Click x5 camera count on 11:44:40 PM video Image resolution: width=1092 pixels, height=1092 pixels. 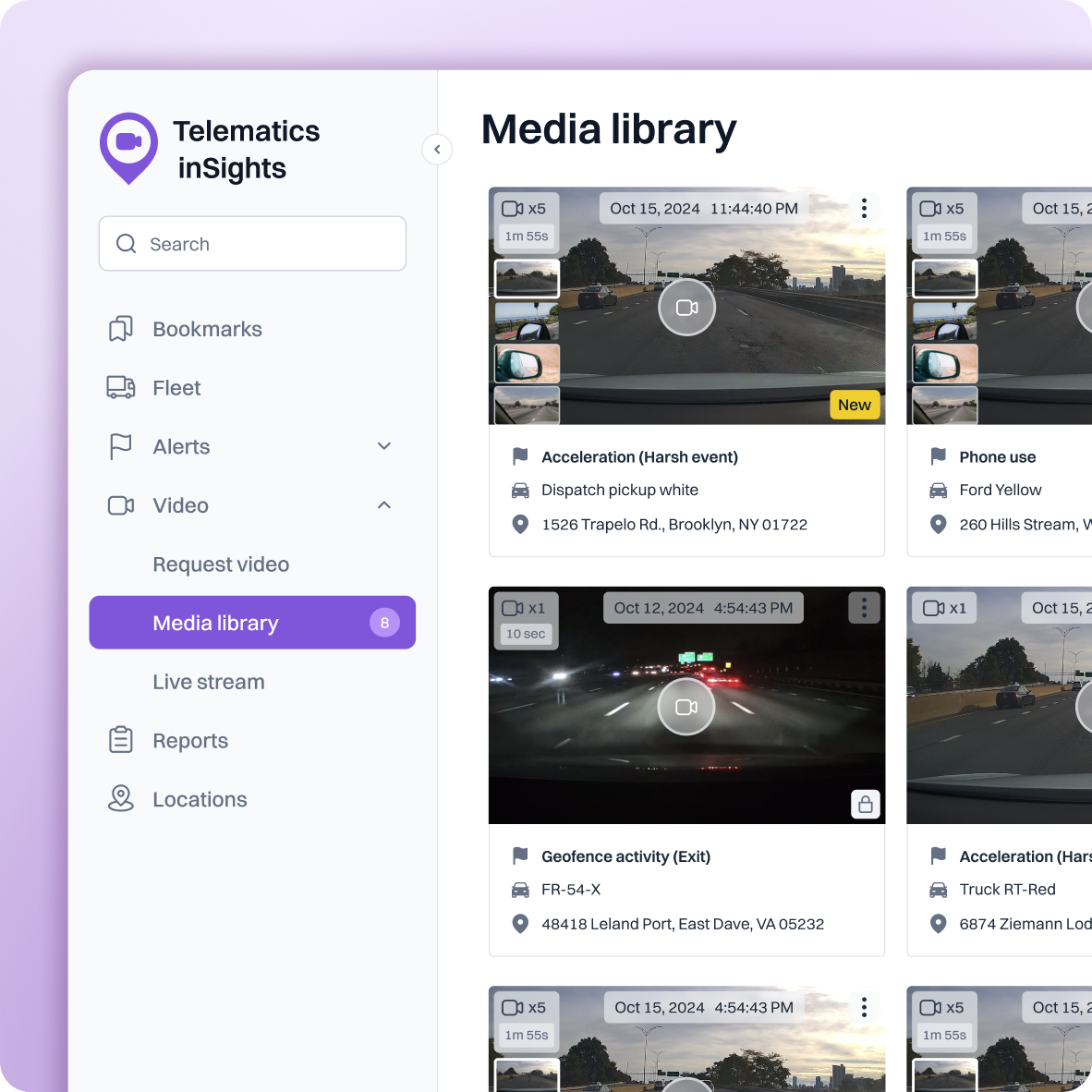524,209
